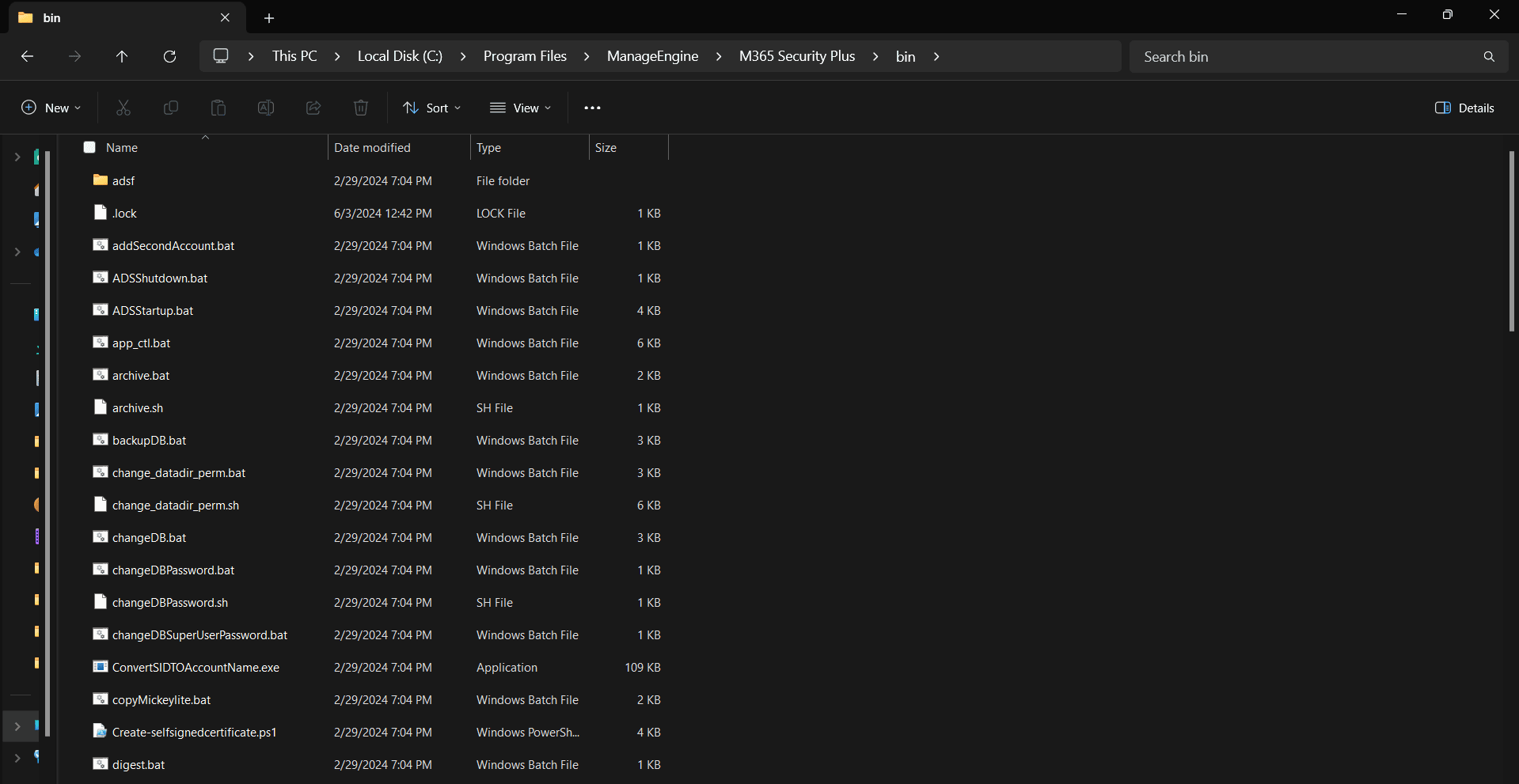
Task: Click the Rename icon in toolbar
Action: (x=266, y=108)
